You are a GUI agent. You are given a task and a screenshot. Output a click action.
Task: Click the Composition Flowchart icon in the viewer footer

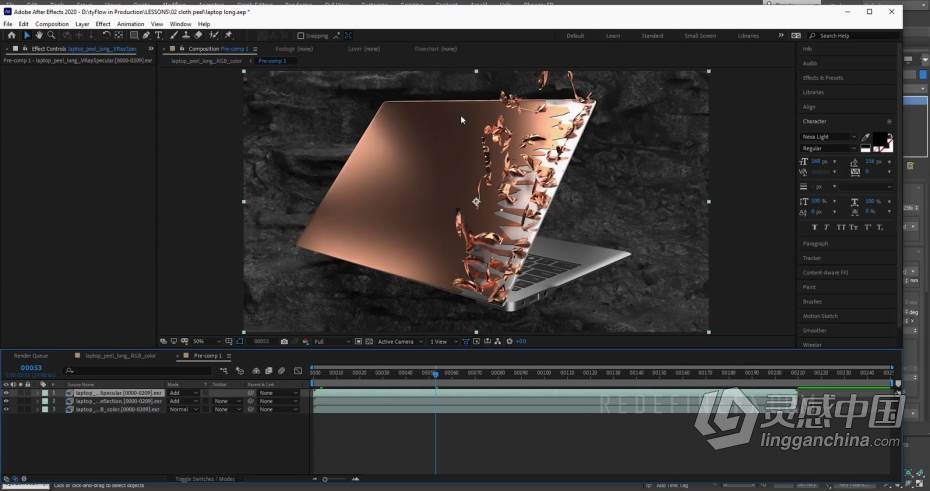coord(497,342)
